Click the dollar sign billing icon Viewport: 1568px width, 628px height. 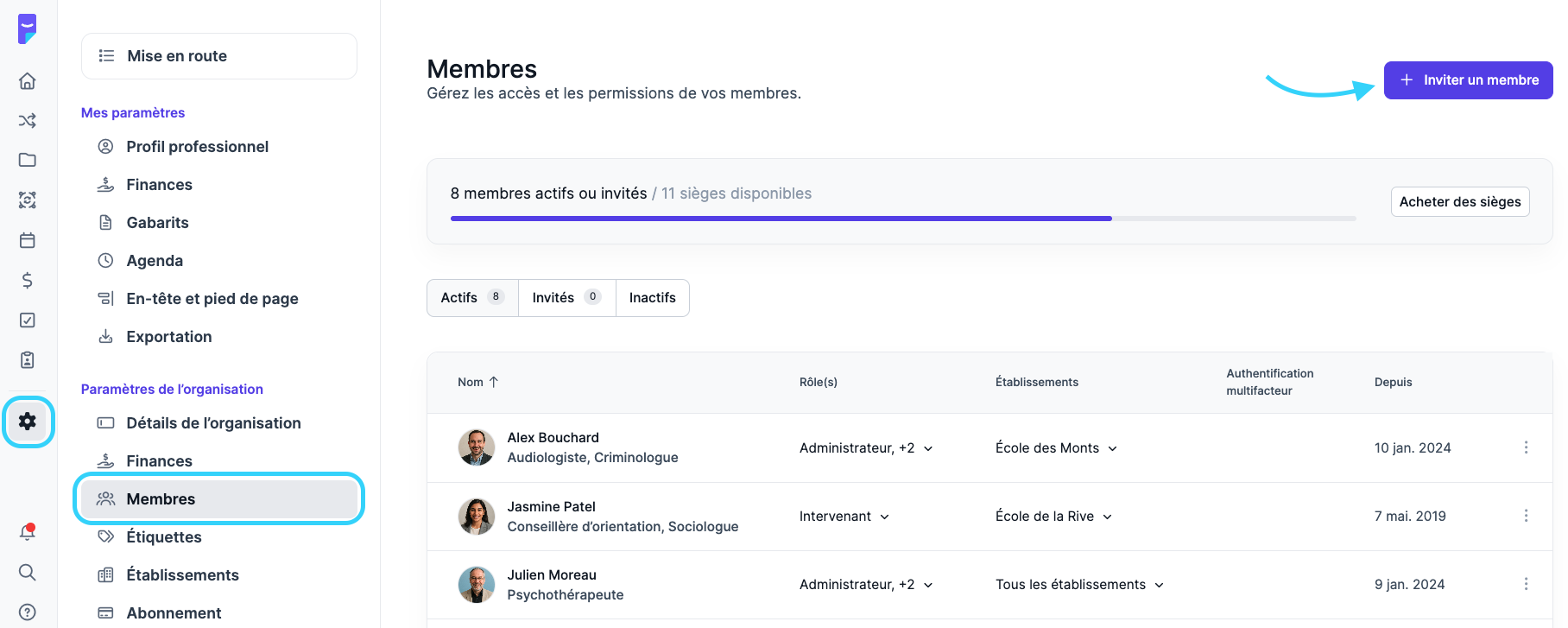28,280
